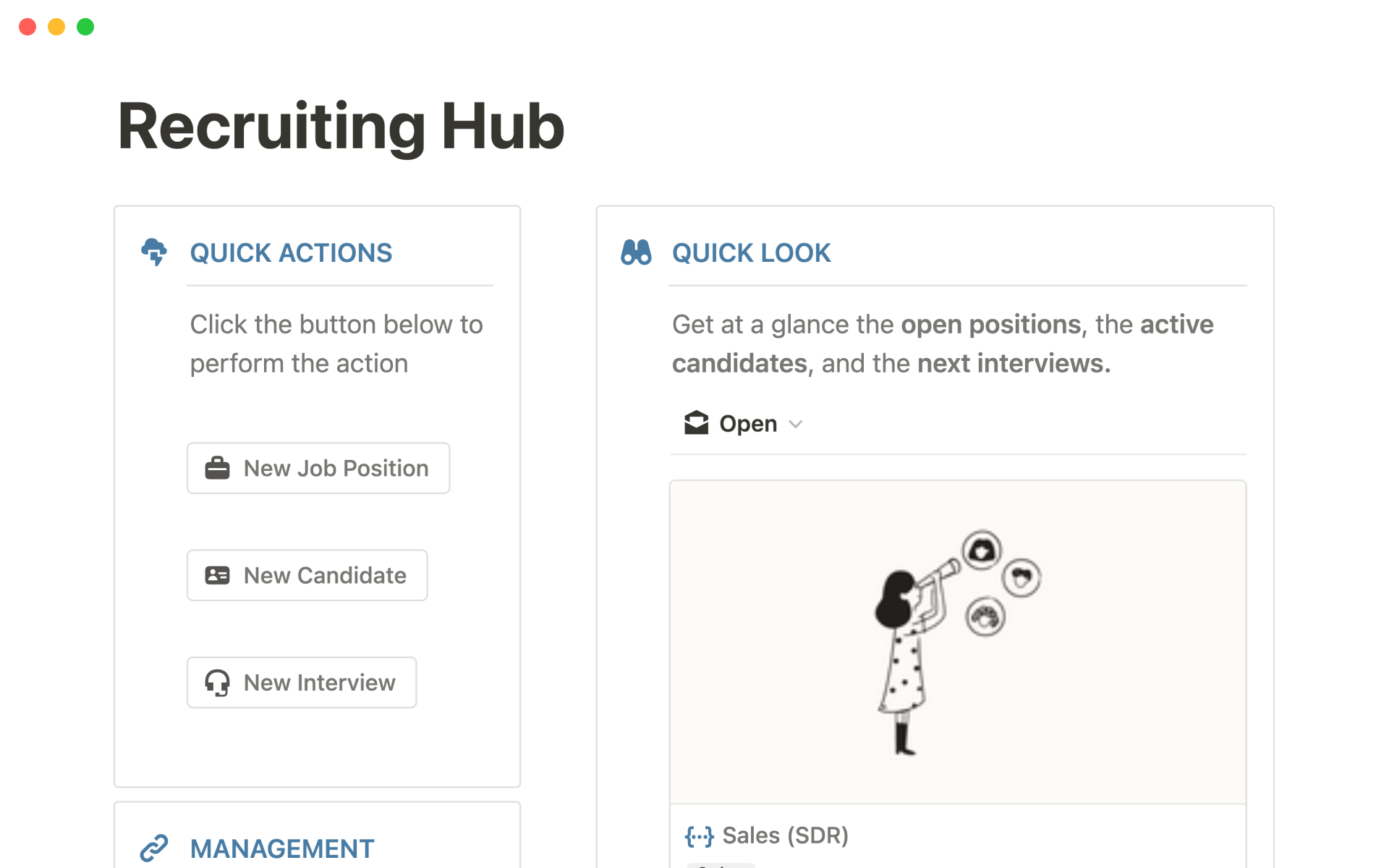Open the Sales (SDR) position title
Image resolution: width=1389 pixels, height=868 pixels.
(785, 835)
